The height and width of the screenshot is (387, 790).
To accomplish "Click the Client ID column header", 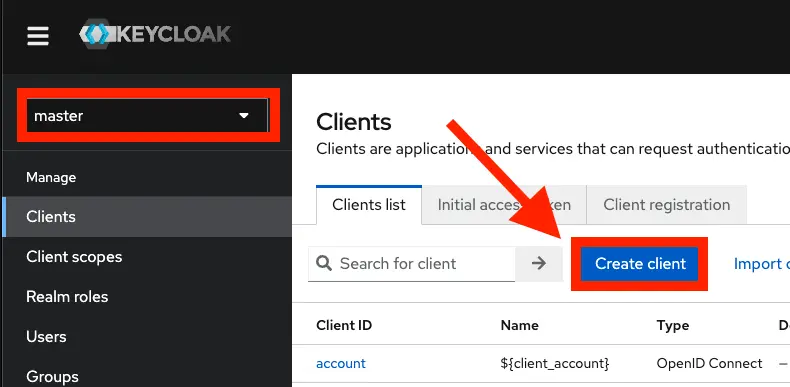I will tap(344, 325).
